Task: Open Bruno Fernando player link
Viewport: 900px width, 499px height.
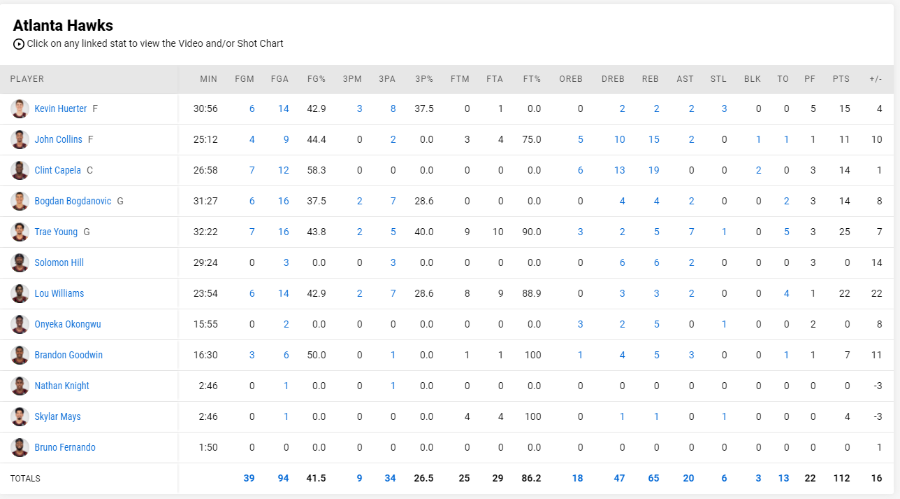Action: (x=65, y=447)
